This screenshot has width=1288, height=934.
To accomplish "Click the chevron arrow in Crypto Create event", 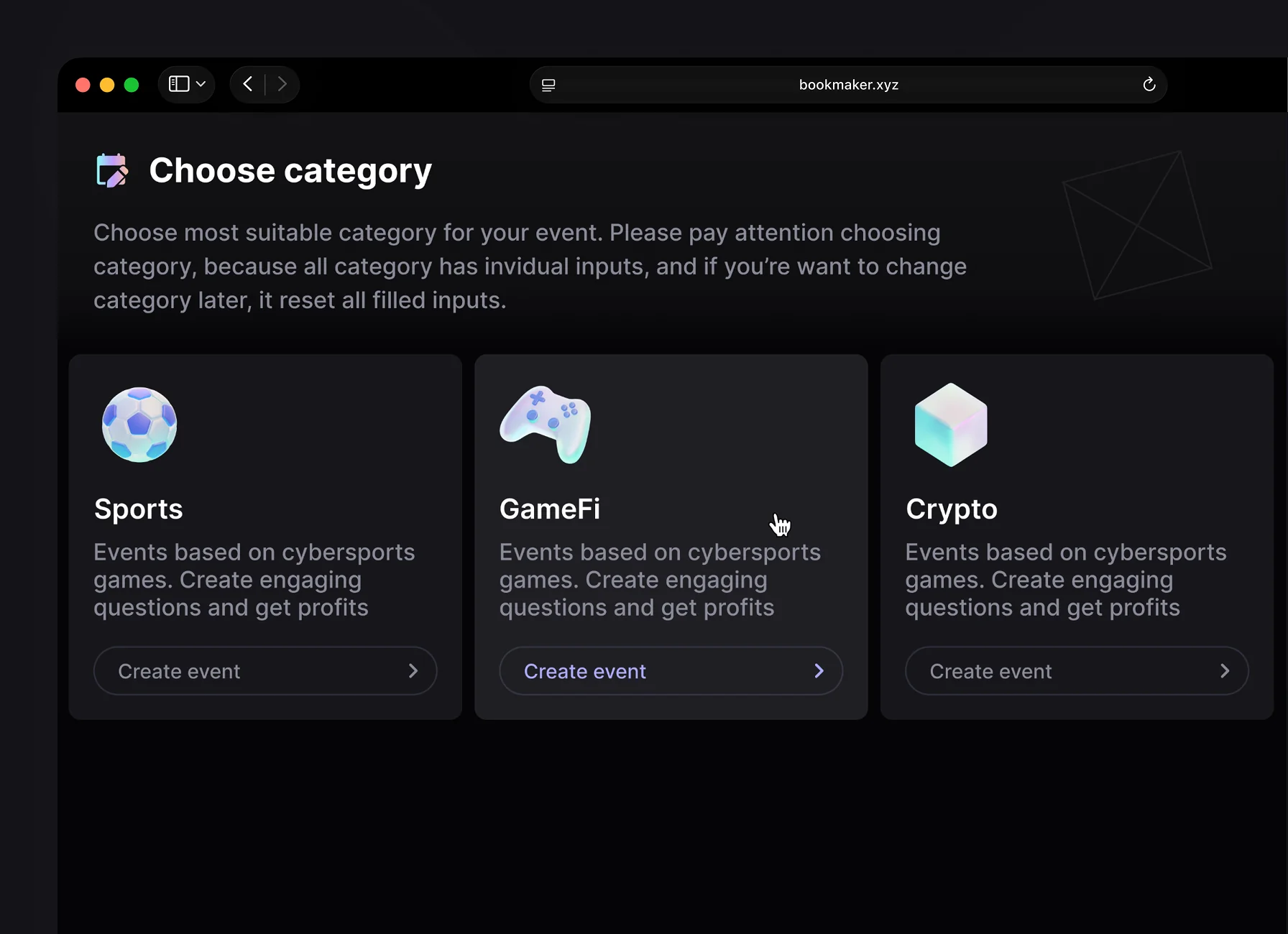I will (1225, 671).
